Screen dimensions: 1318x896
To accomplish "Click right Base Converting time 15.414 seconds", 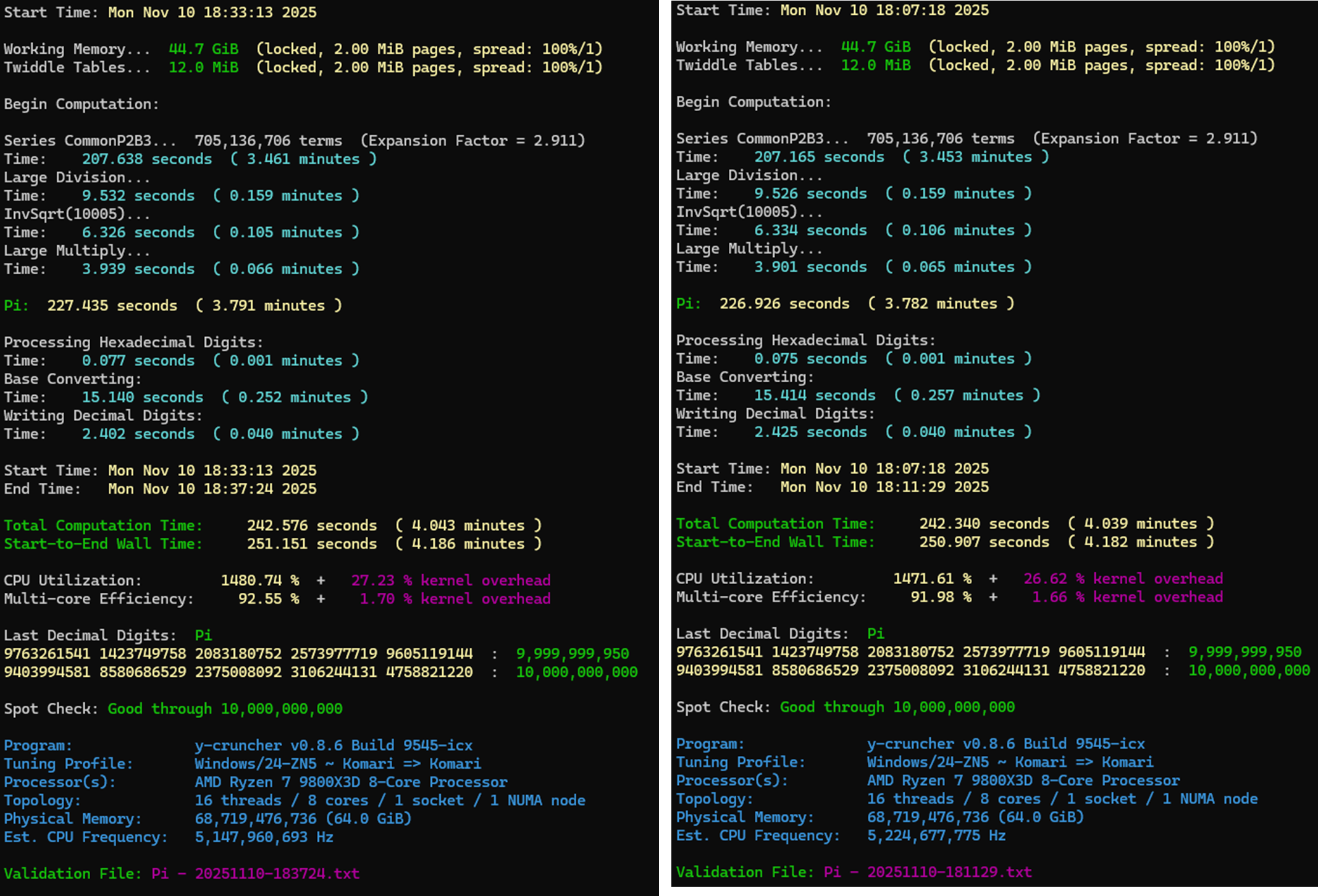I will coord(814,395).
